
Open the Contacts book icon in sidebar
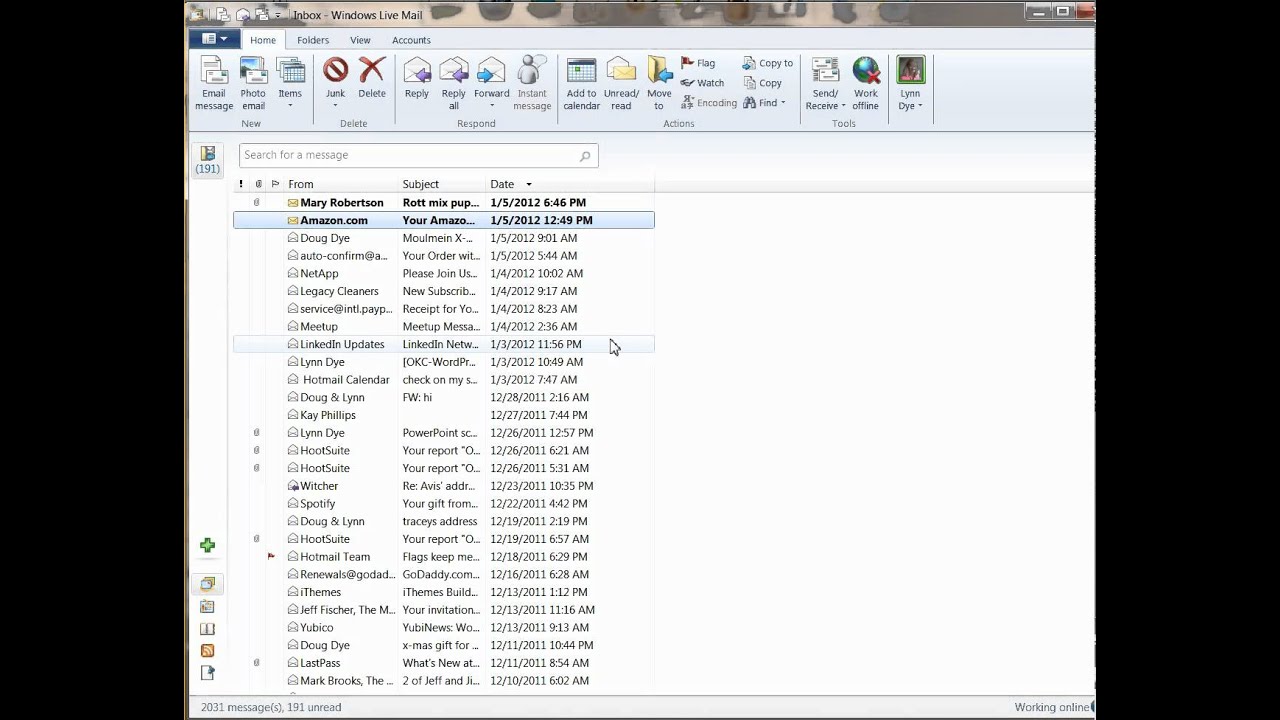pos(207,629)
